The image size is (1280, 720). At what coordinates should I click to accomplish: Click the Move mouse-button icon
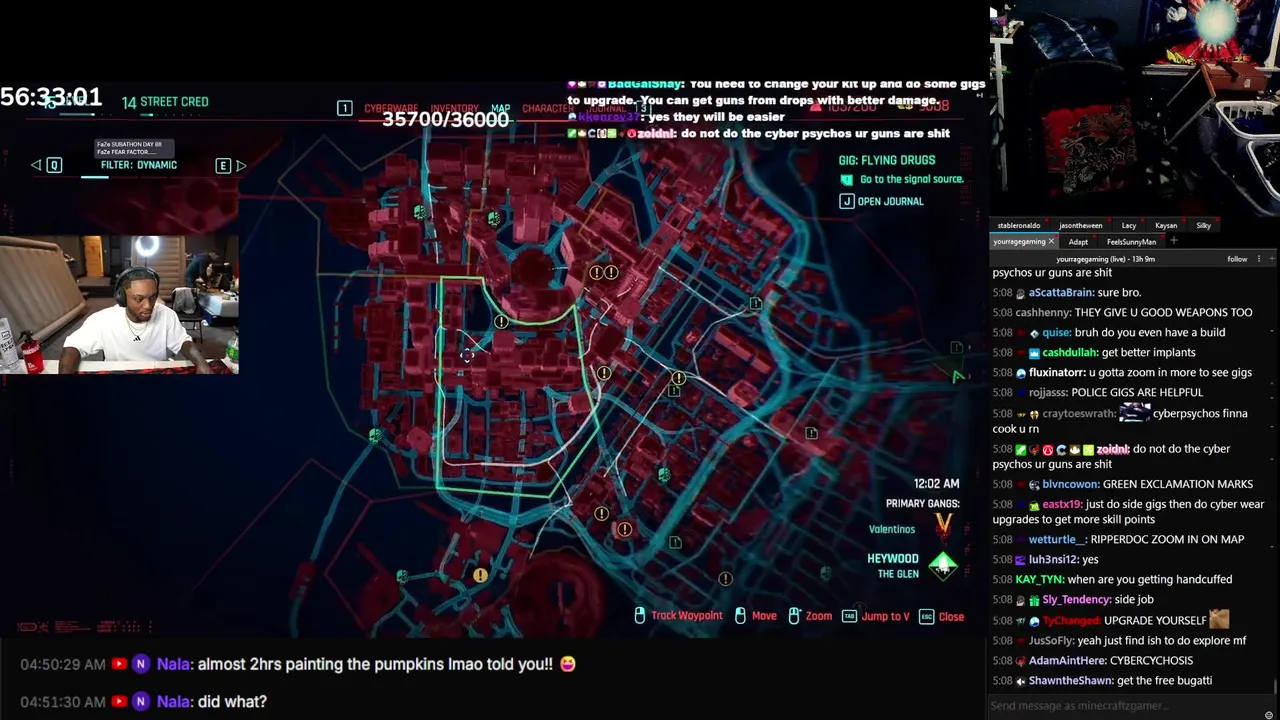tap(740, 616)
